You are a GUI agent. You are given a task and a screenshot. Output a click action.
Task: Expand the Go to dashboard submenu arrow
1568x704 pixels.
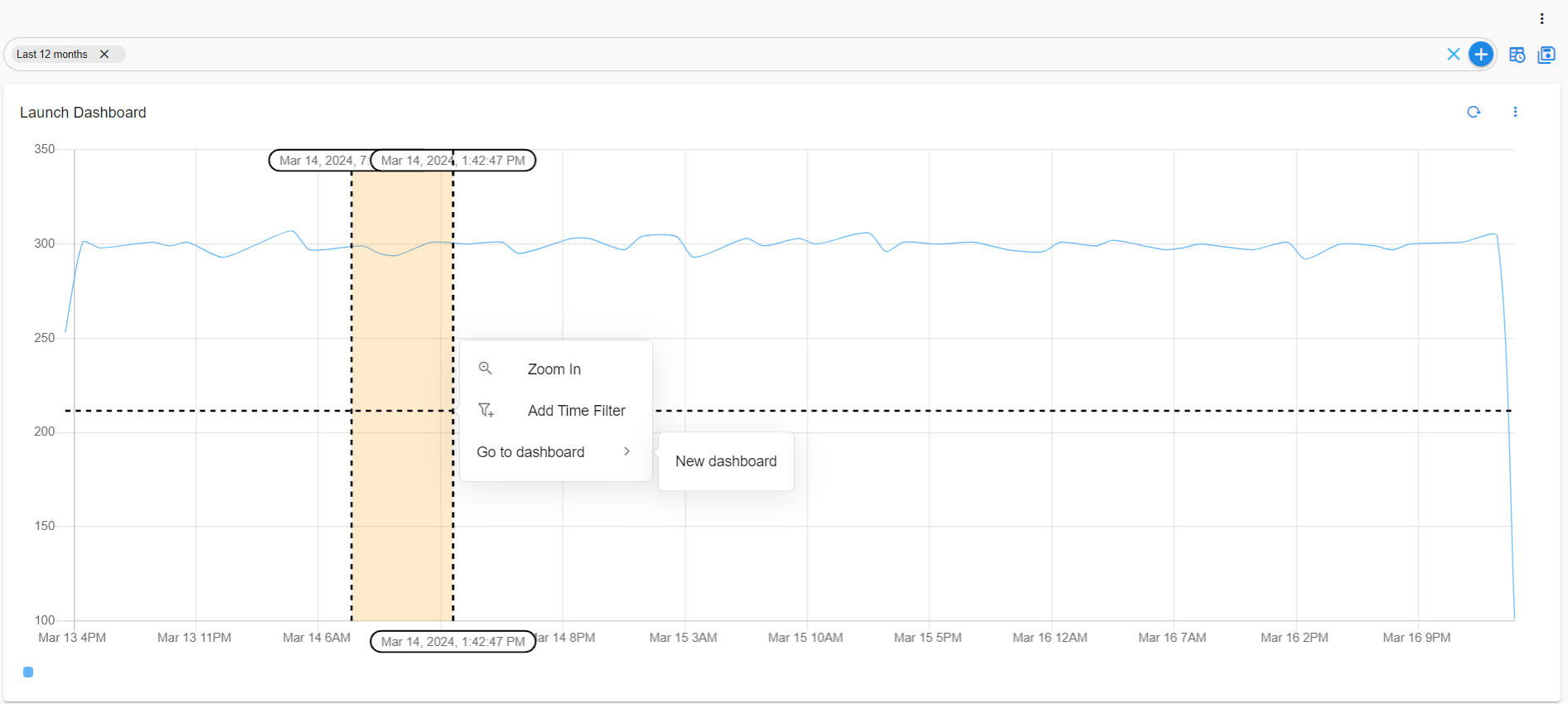pos(627,451)
